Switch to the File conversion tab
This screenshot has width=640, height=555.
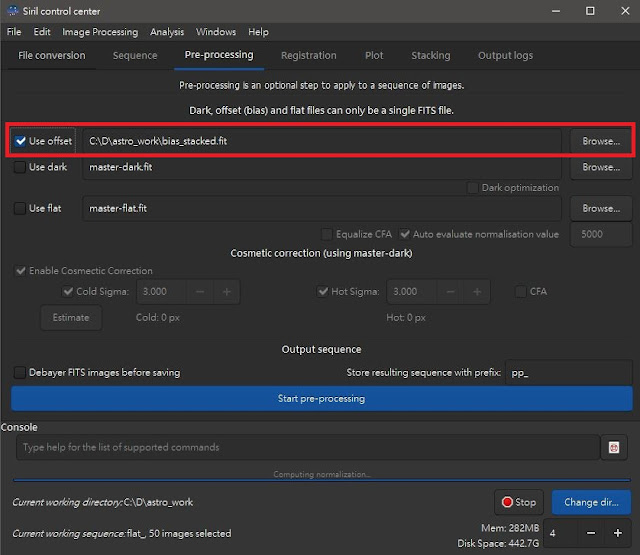[52, 56]
